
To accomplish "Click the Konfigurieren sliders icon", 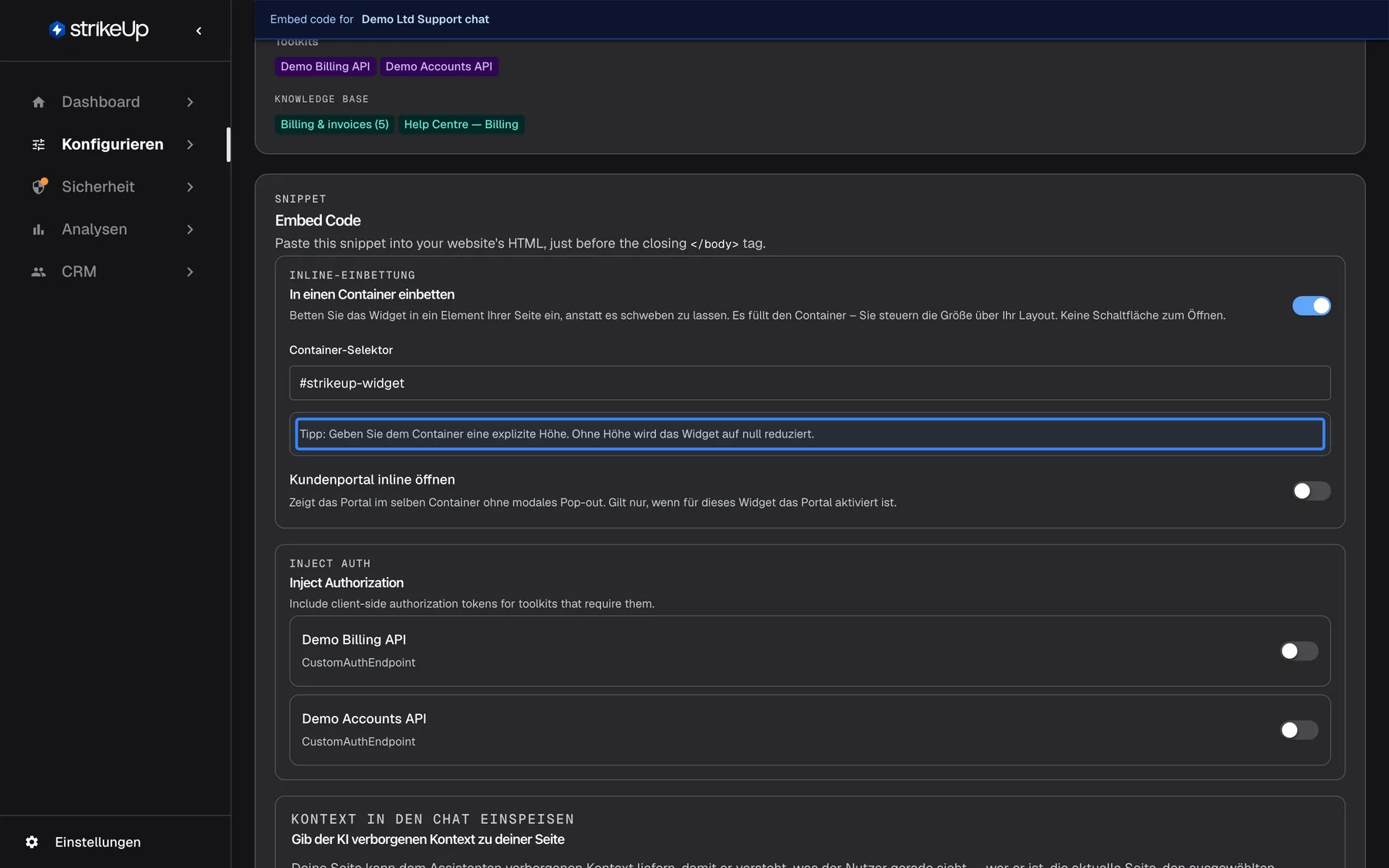I will click(39, 144).
